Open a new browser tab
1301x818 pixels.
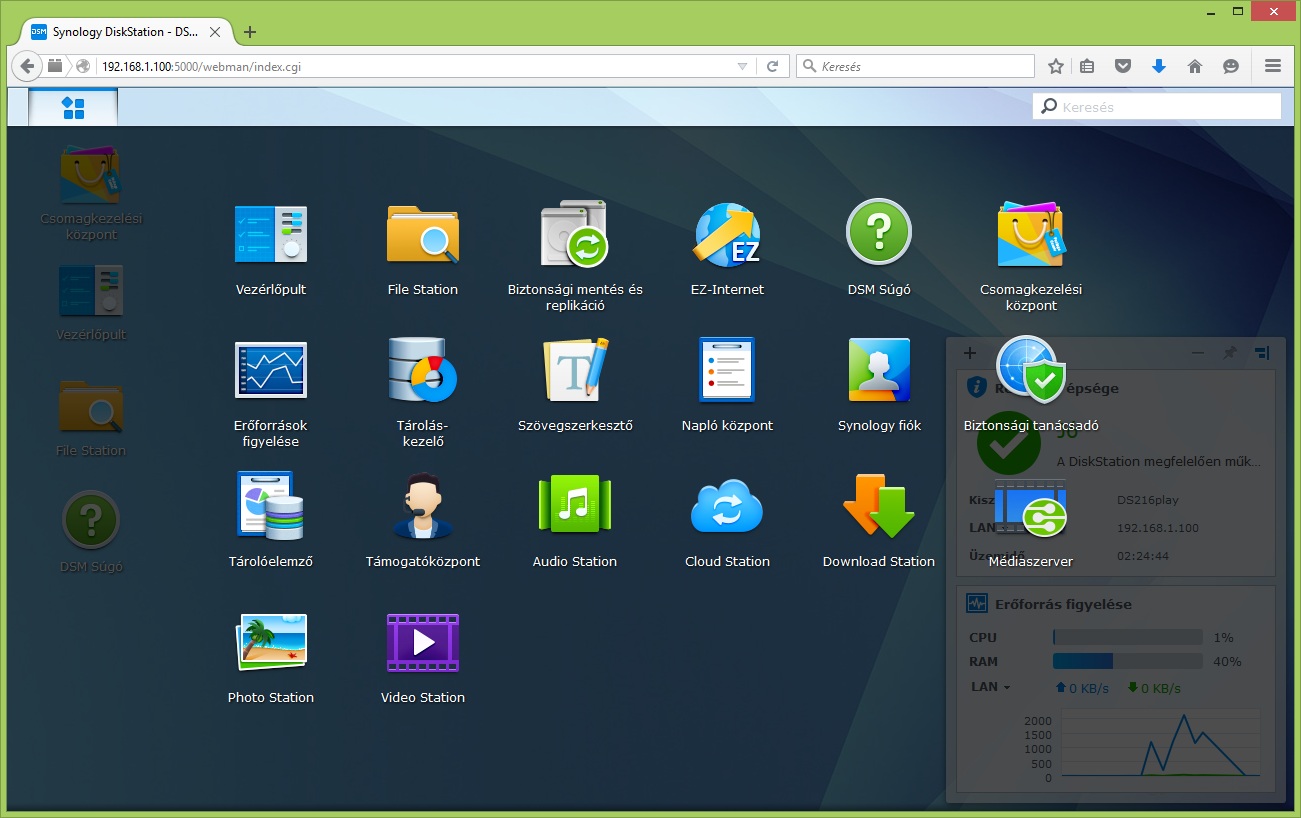[250, 31]
